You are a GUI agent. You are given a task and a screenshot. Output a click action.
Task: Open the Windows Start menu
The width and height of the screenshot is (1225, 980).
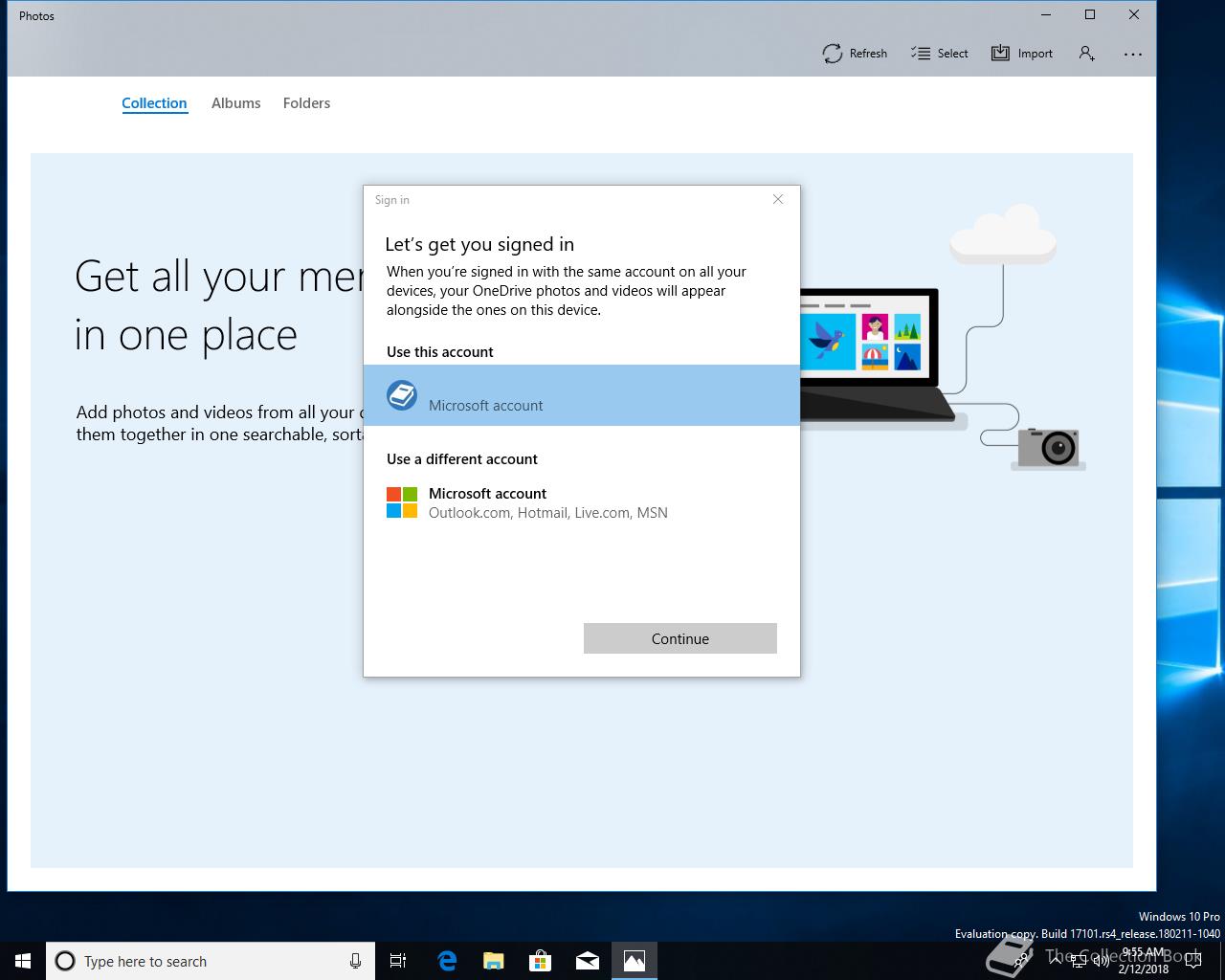[x=23, y=961]
